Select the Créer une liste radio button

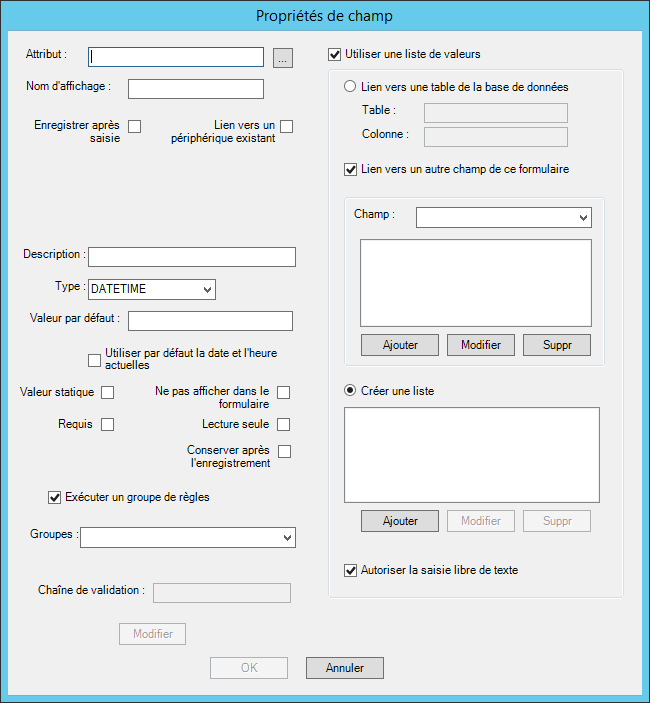pyautogui.click(x=350, y=391)
